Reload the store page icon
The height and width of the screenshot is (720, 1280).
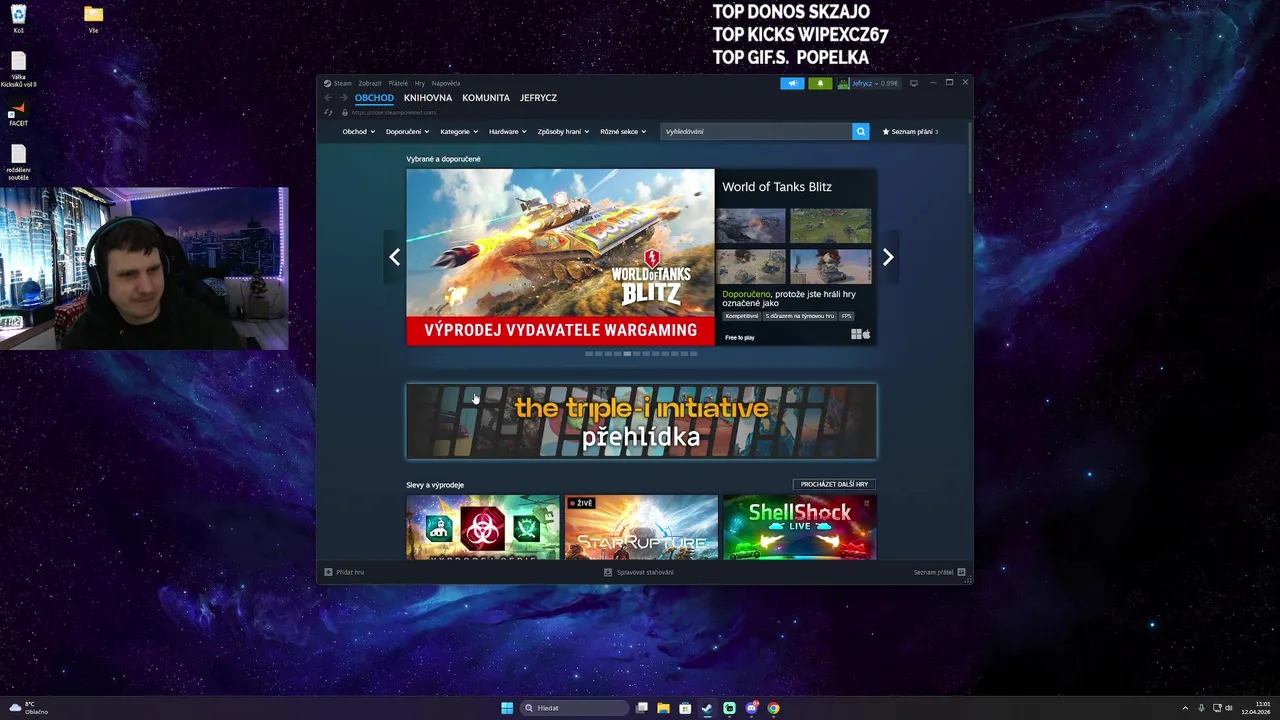pos(328,112)
